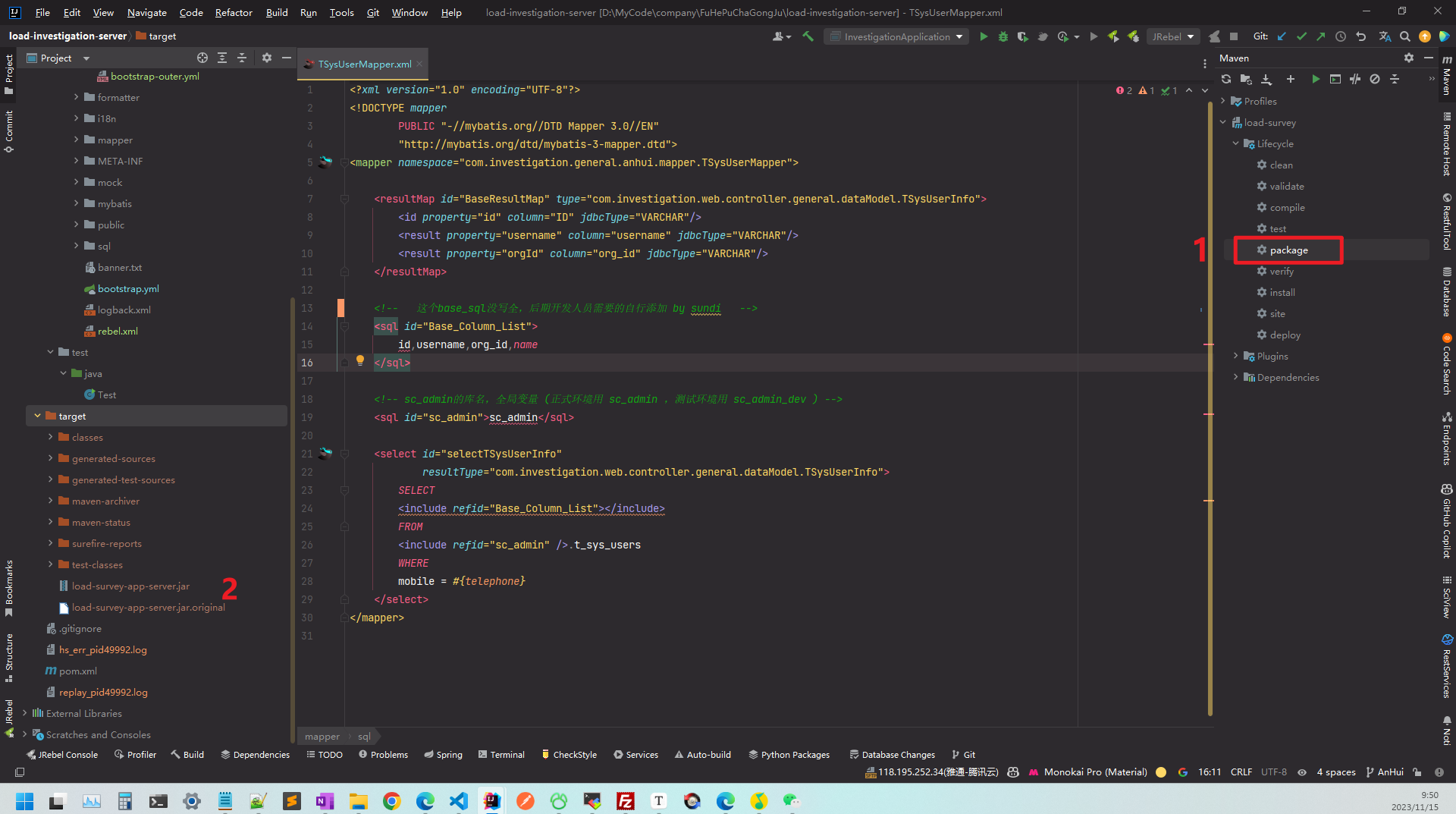Select the TSysUserMapper.xml editor tab

[x=364, y=64]
